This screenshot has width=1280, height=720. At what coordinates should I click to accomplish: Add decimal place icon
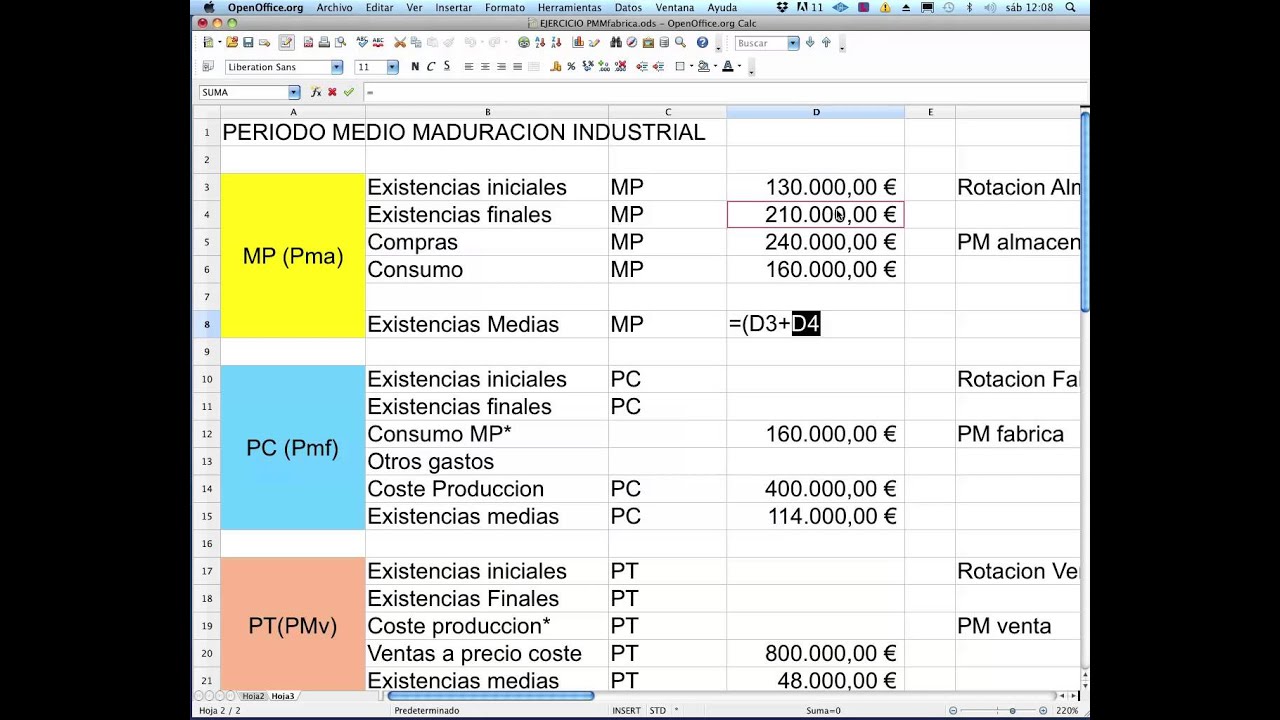[603, 66]
